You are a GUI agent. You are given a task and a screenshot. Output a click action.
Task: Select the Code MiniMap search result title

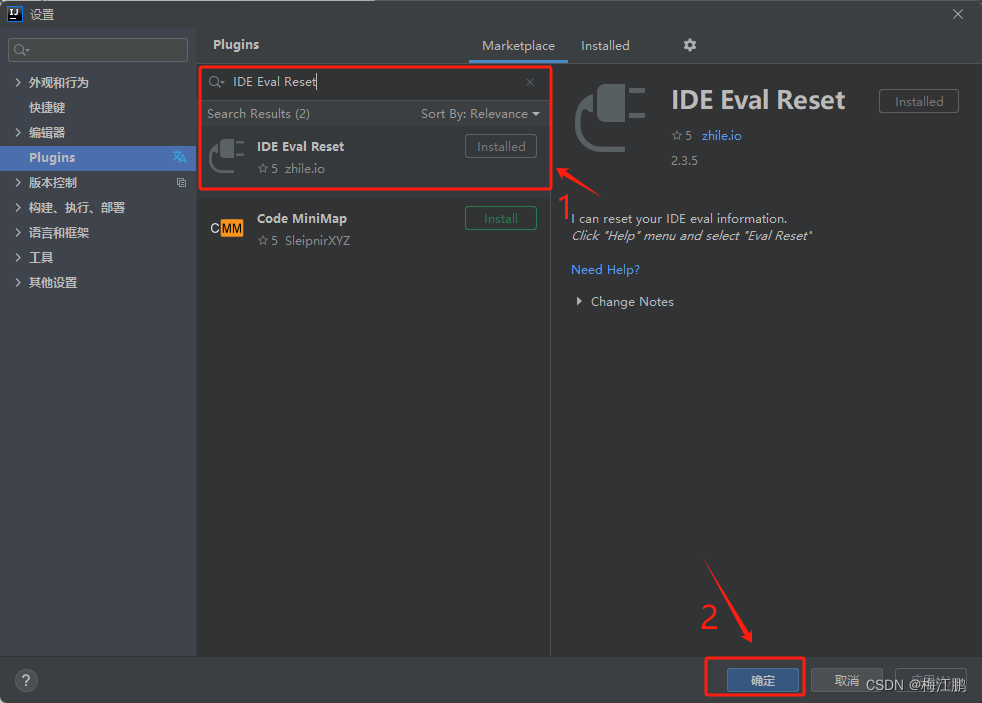click(301, 218)
